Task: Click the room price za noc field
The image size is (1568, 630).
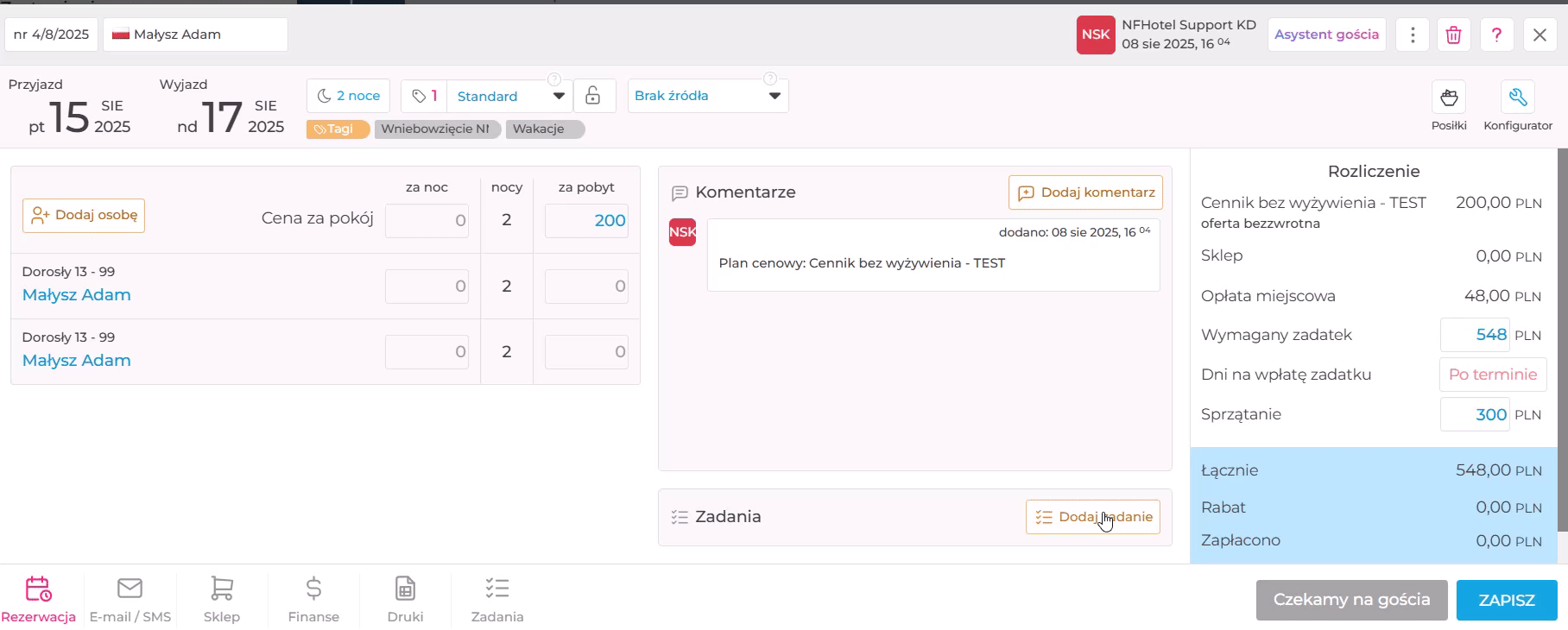Action: click(x=427, y=221)
